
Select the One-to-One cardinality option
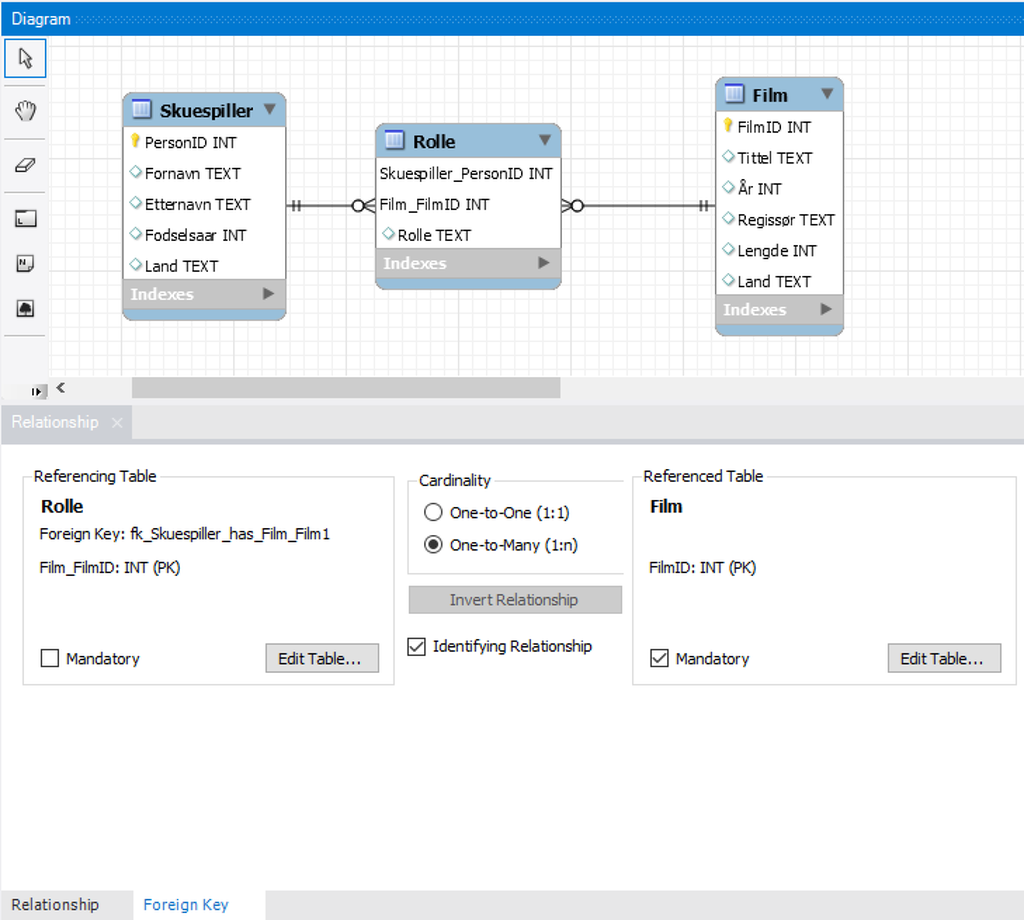432,512
